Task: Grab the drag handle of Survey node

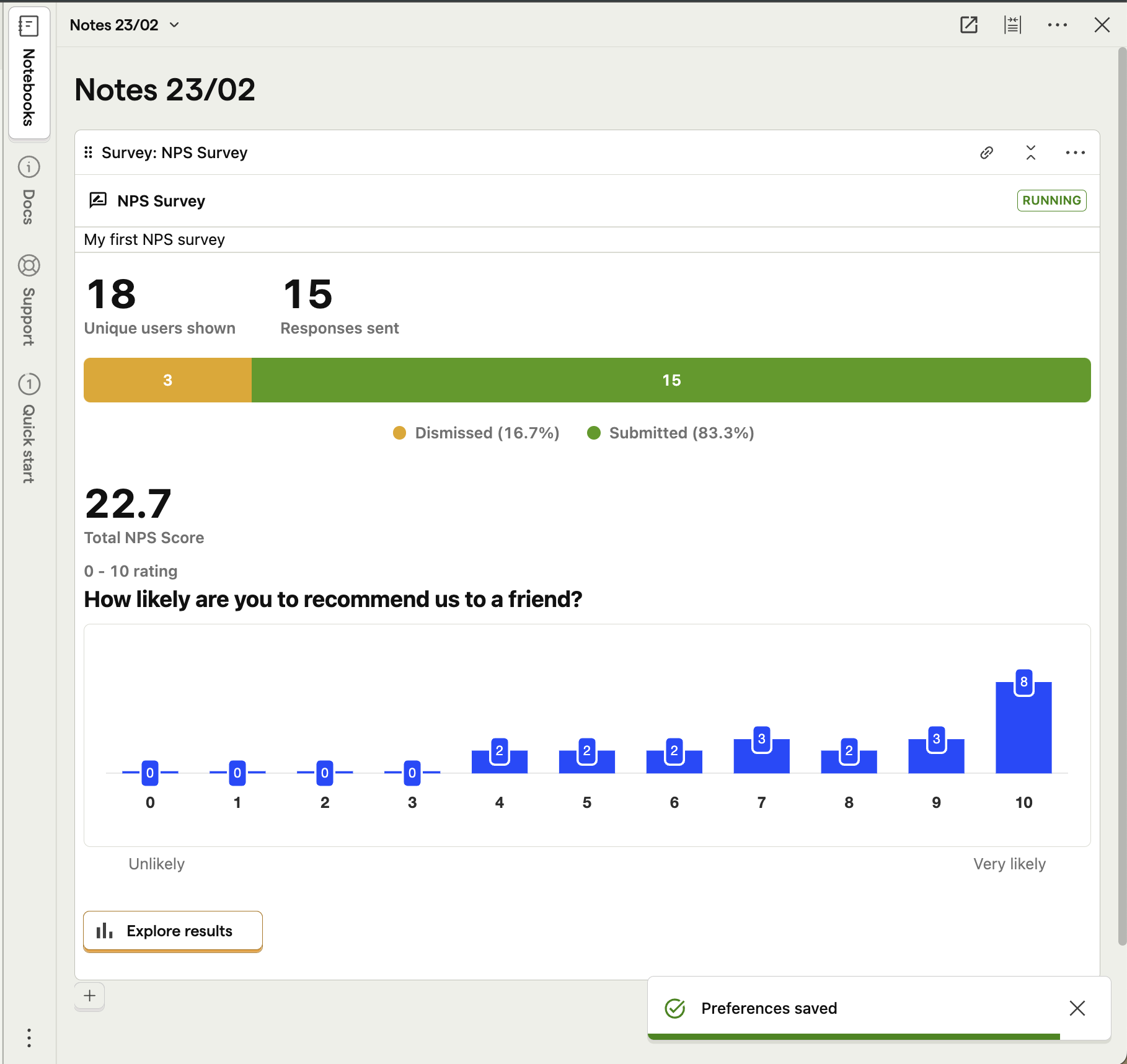Action: click(89, 153)
